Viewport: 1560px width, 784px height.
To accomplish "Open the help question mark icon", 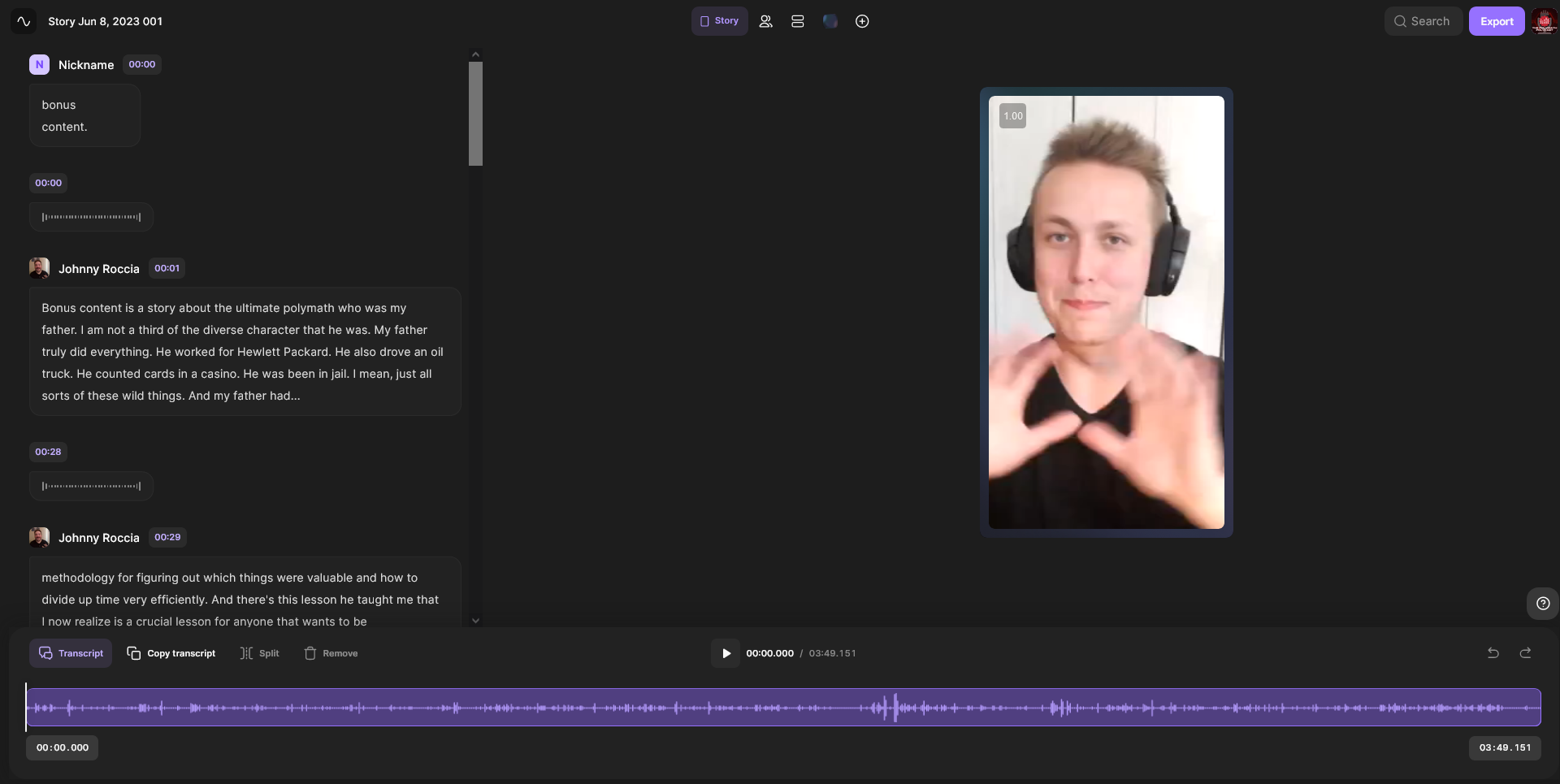I will coord(1542,604).
